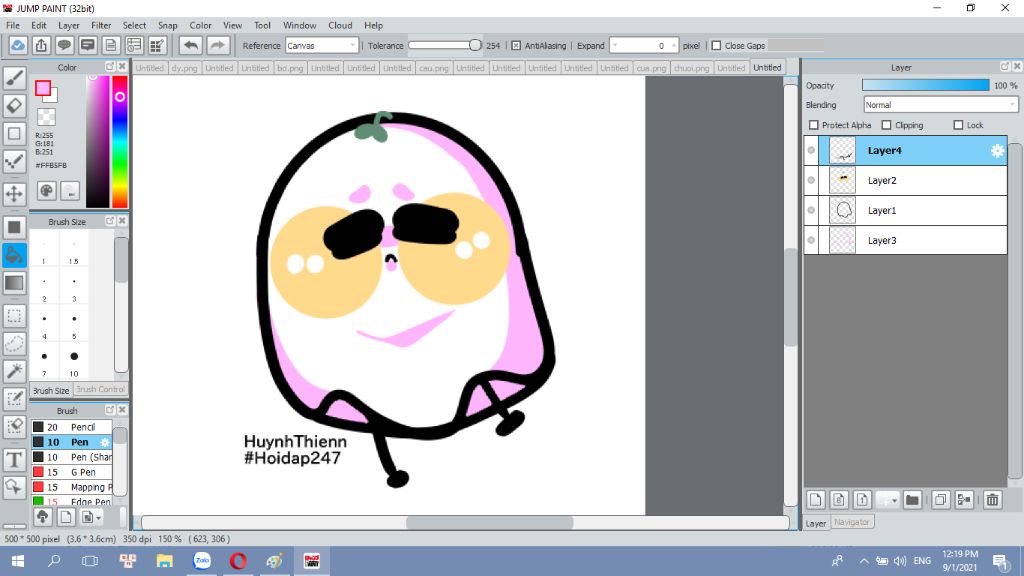Delete layer using trash icon
This screenshot has width=1024, height=576.
pyautogui.click(x=992, y=499)
